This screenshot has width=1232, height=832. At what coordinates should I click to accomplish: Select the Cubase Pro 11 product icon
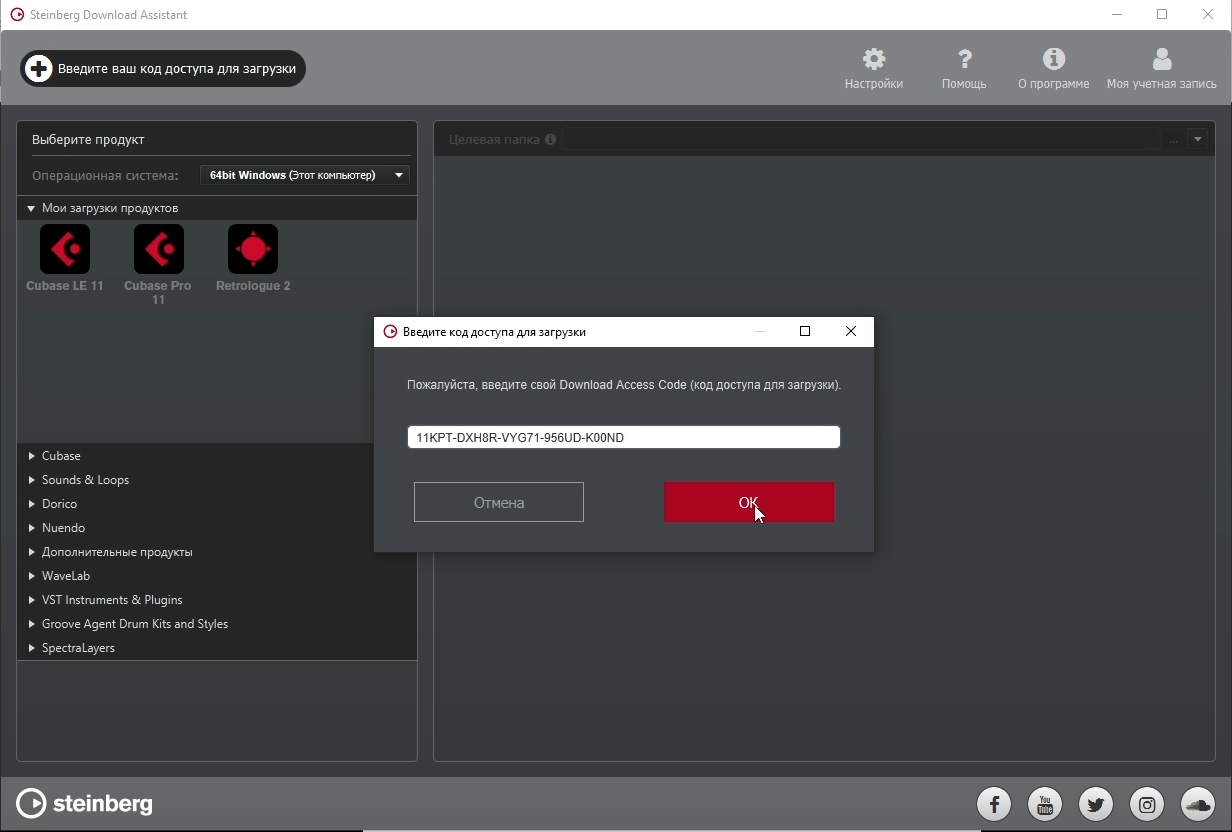pyautogui.click(x=159, y=249)
